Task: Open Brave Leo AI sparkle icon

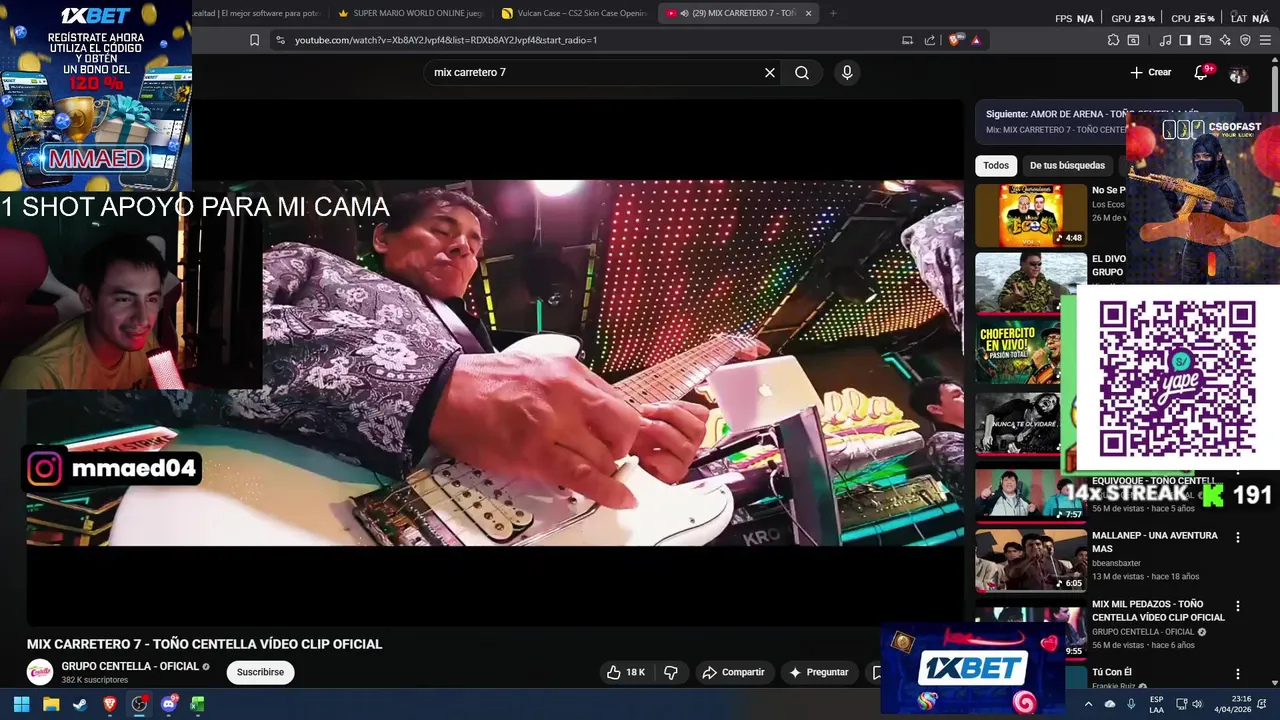Action: 1225,40
